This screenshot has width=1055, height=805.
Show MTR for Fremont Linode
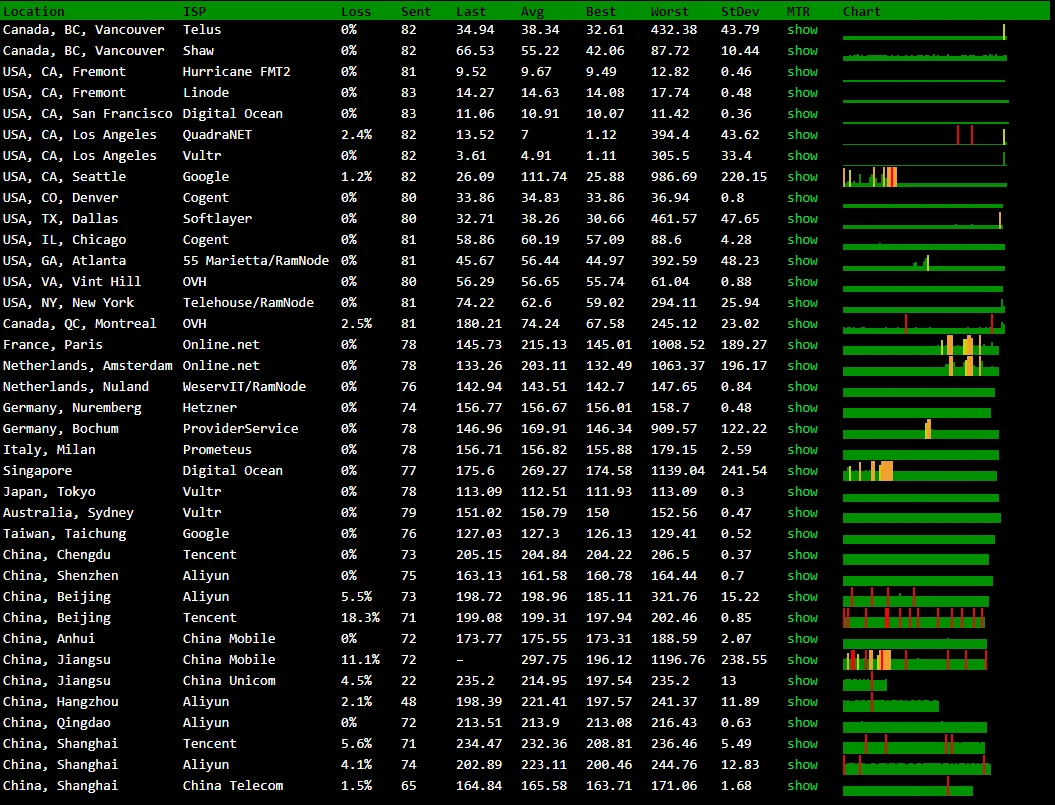pos(803,92)
